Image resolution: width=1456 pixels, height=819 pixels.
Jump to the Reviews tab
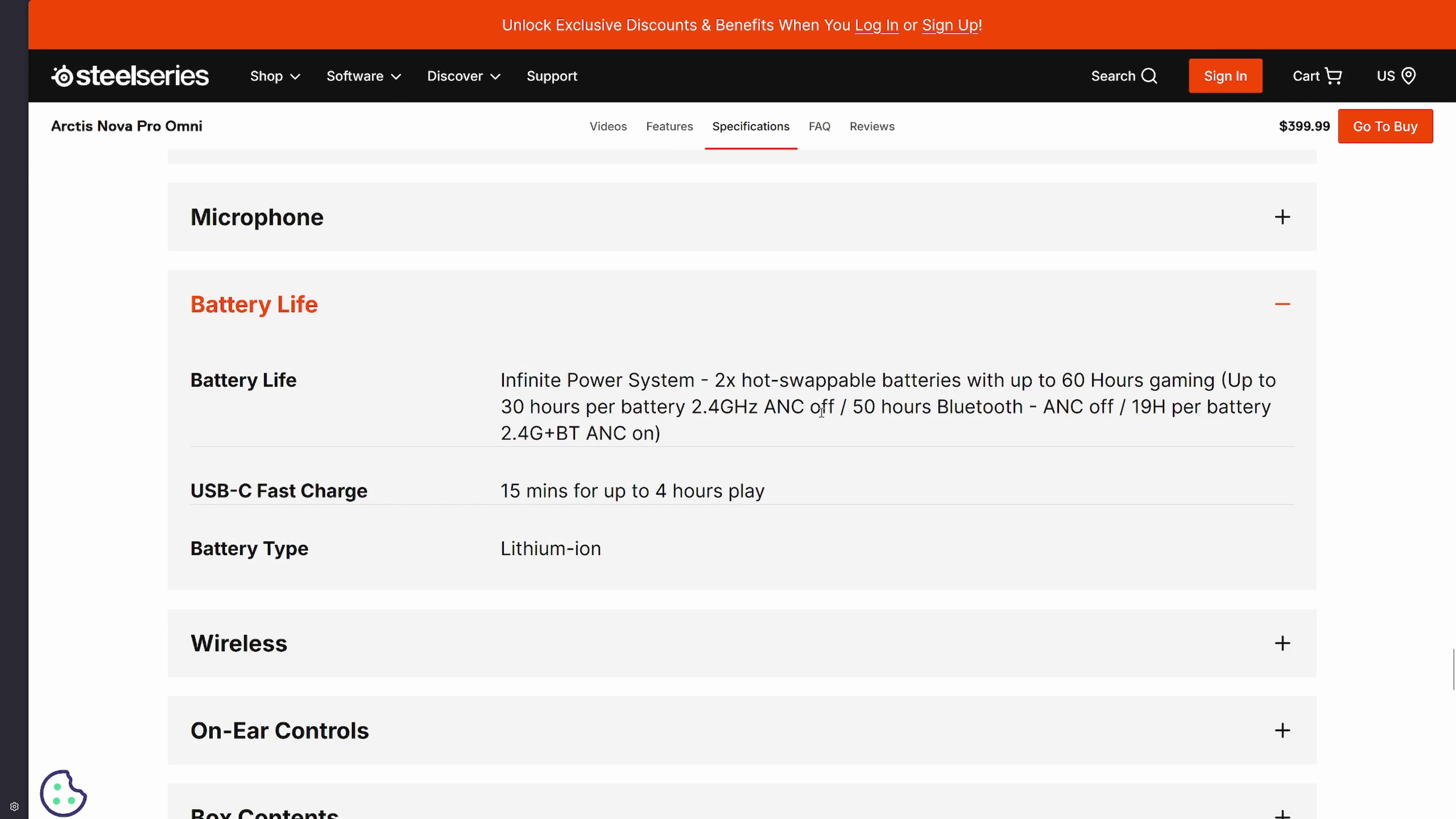point(872,126)
